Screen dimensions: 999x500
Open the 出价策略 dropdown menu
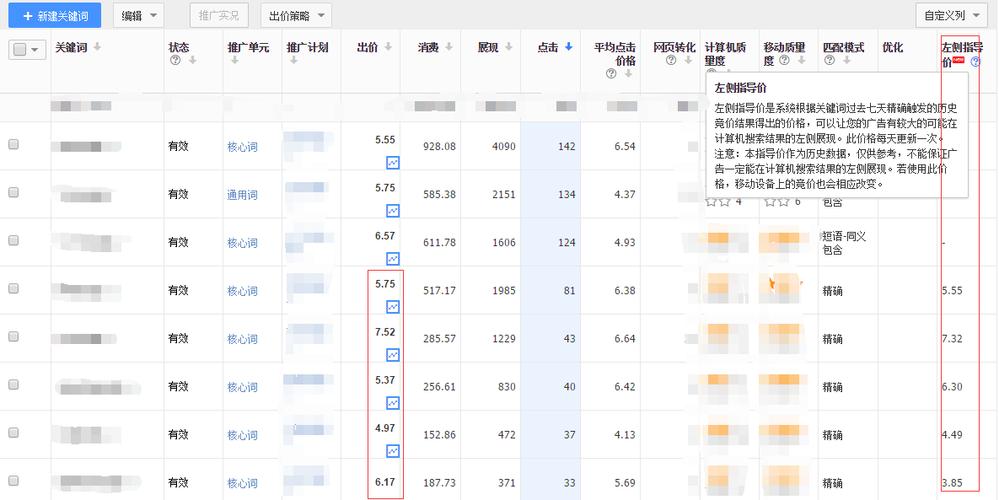pos(296,15)
